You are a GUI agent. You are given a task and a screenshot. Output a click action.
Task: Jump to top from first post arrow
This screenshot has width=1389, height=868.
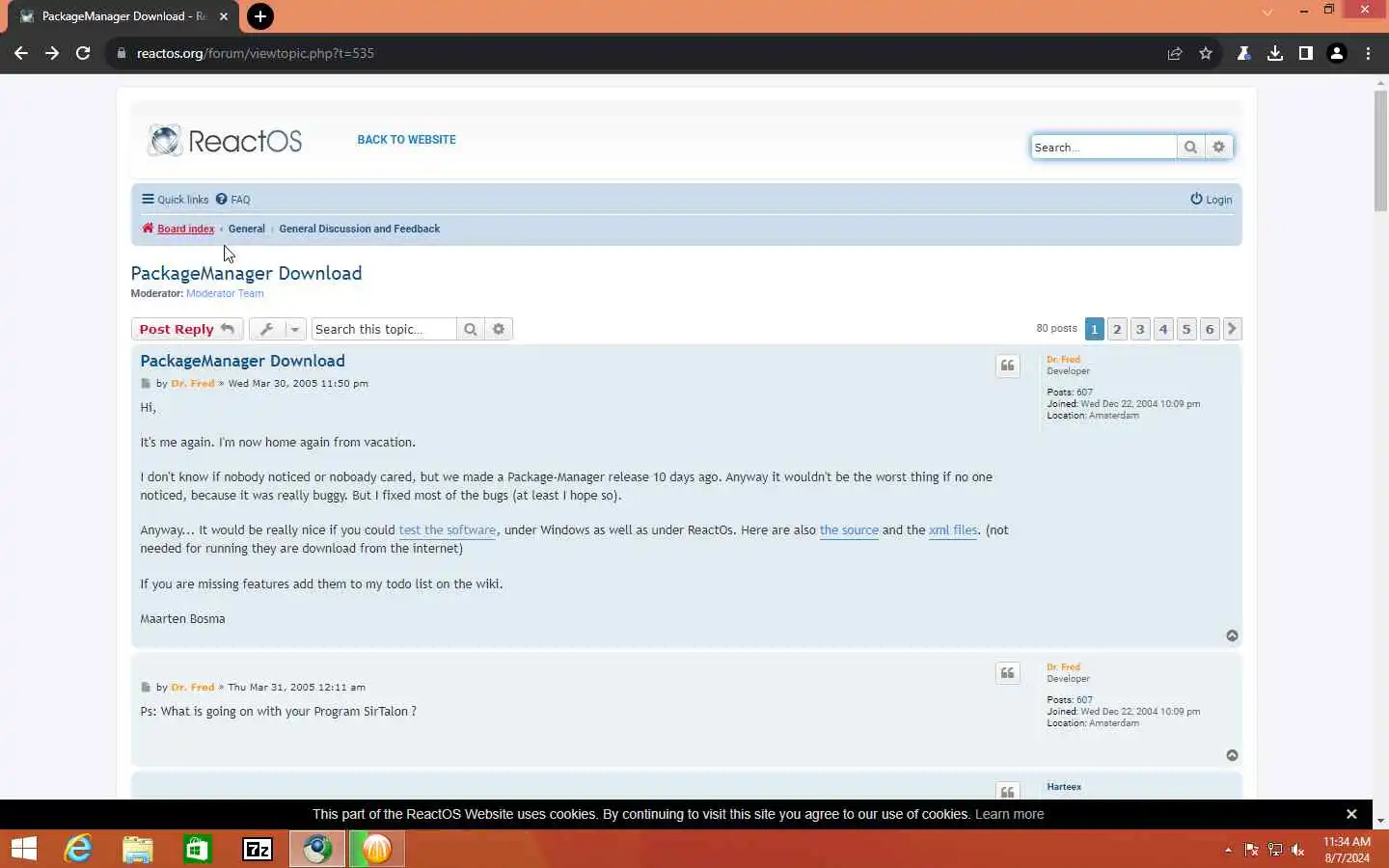[1232, 636]
